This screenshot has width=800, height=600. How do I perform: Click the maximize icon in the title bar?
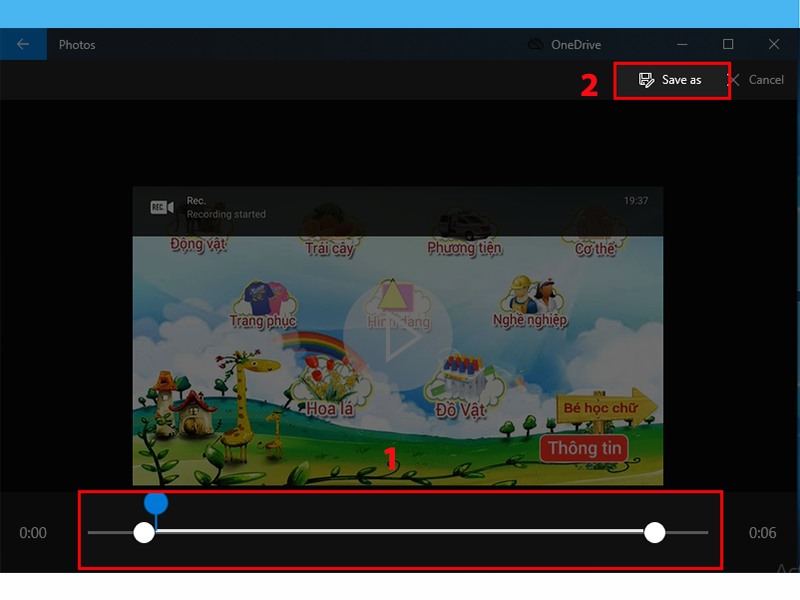(729, 44)
